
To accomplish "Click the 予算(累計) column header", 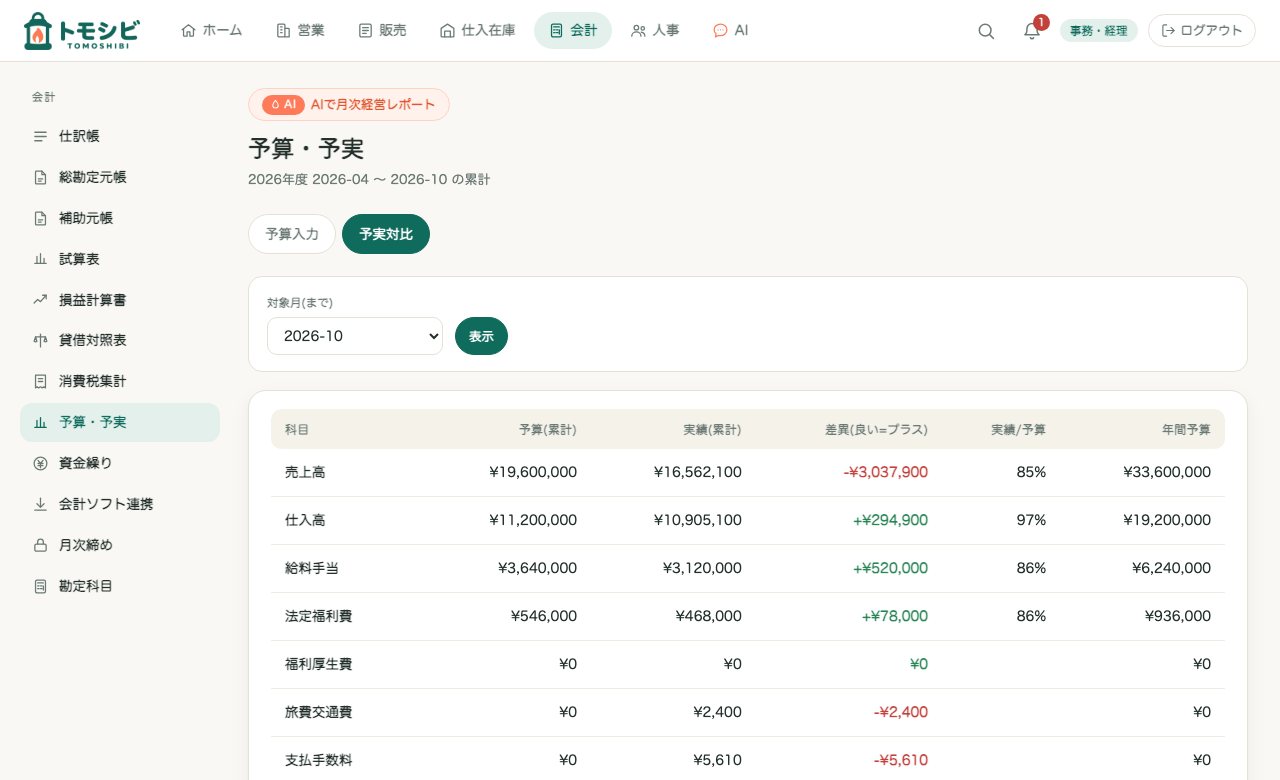I will tap(547, 429).
